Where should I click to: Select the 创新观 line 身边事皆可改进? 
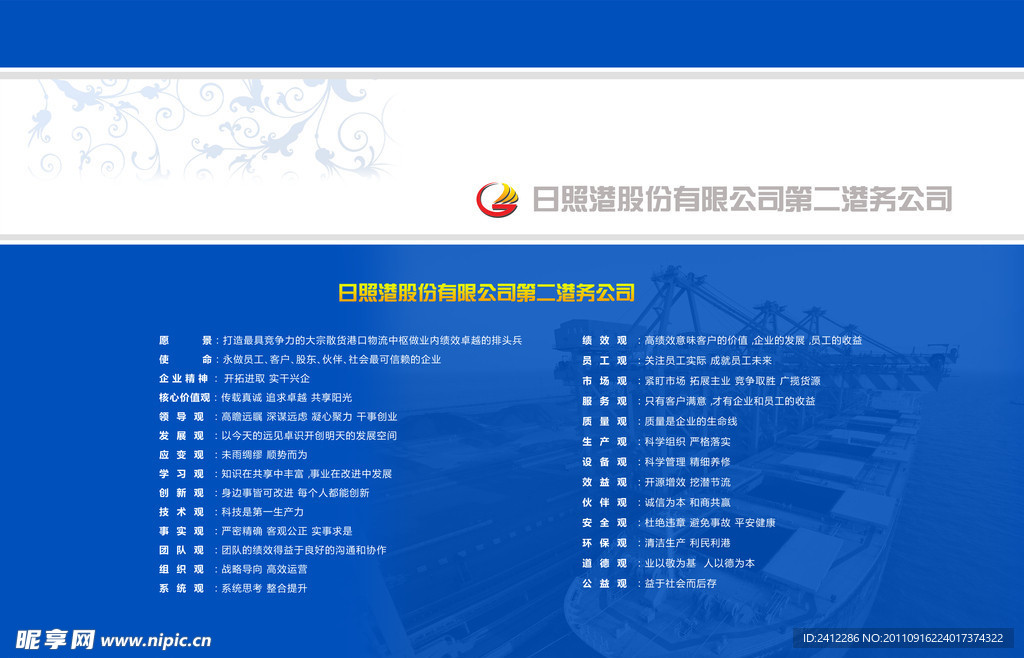tap(264, 493)
